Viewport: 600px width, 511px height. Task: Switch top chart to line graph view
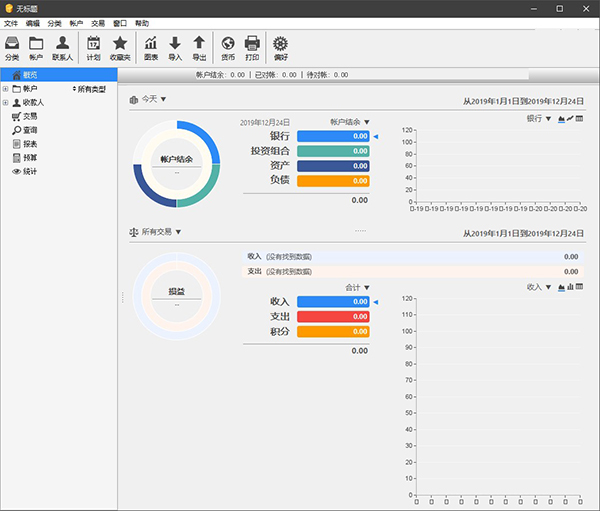tap(570, 119)
